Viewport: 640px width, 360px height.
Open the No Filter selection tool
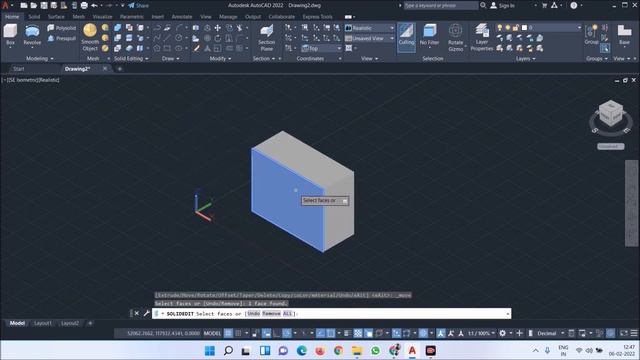click(x=429, y=35)
